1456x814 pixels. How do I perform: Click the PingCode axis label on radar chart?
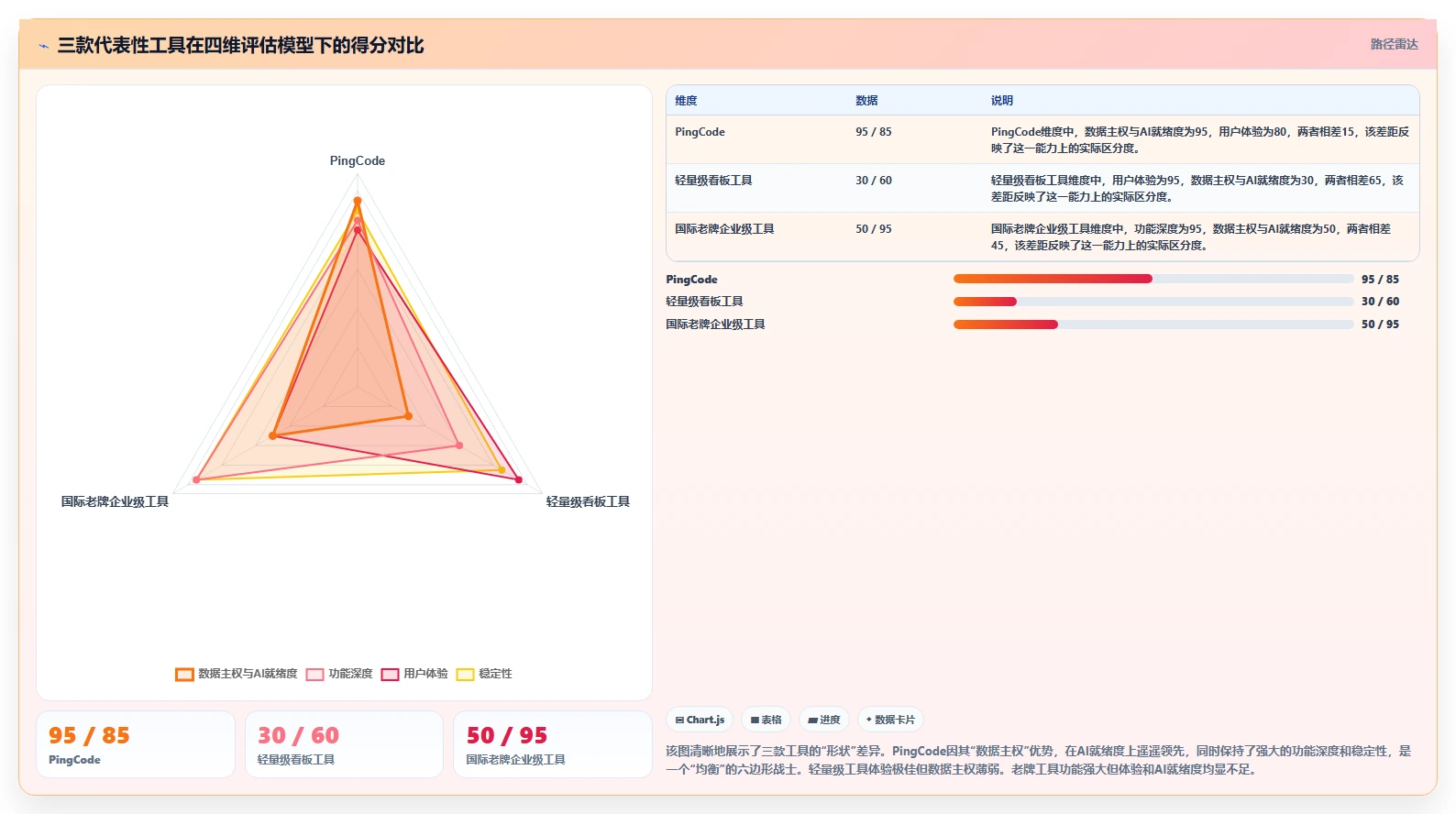coord(358,160)
